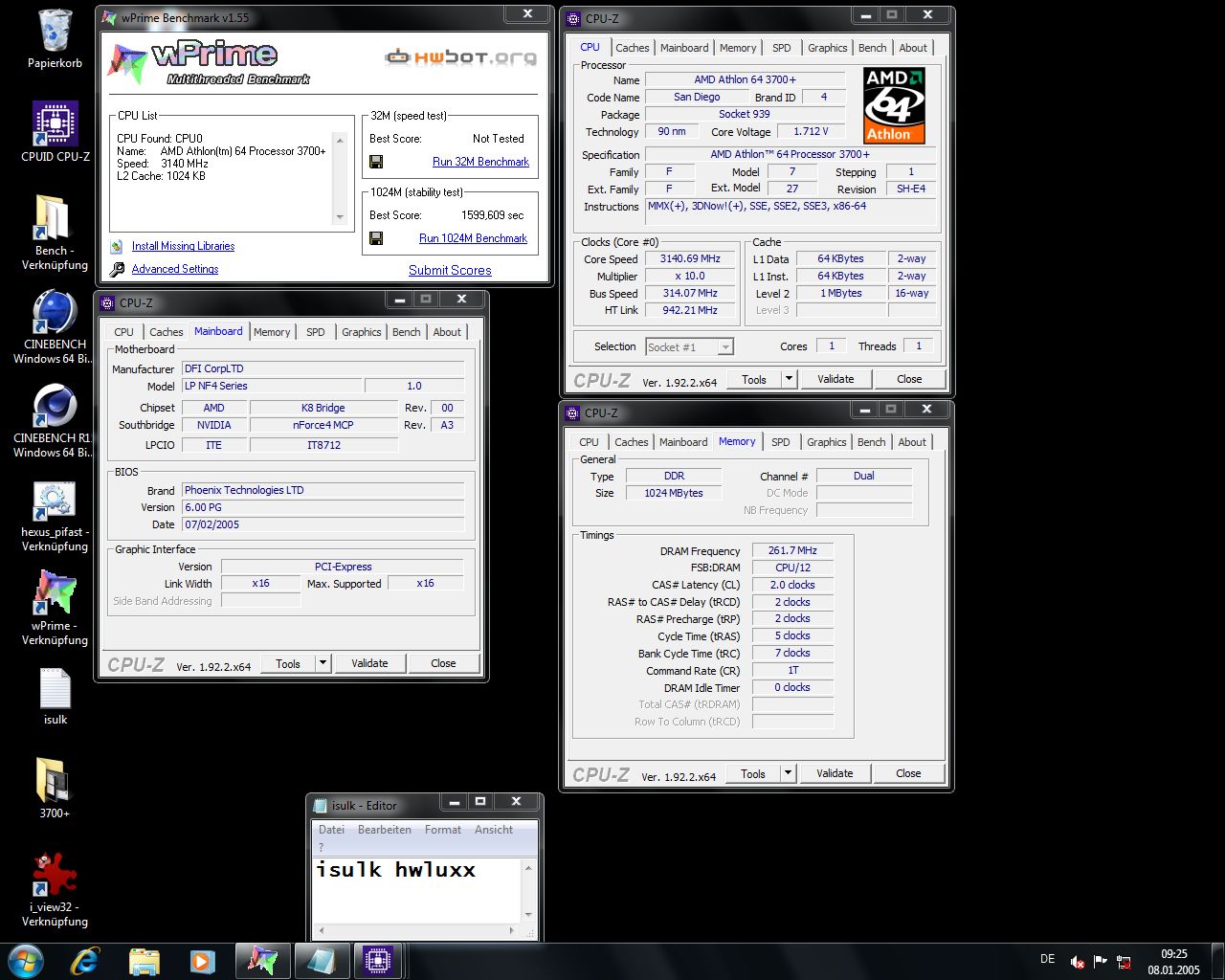The height and width of the screenshot is (980, 1225).
Task: Open the 3700+ folder icon
Action: 53,781
